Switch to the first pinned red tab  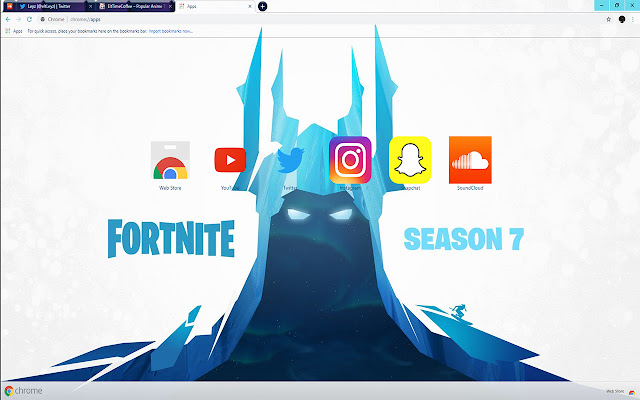(9, 6)
